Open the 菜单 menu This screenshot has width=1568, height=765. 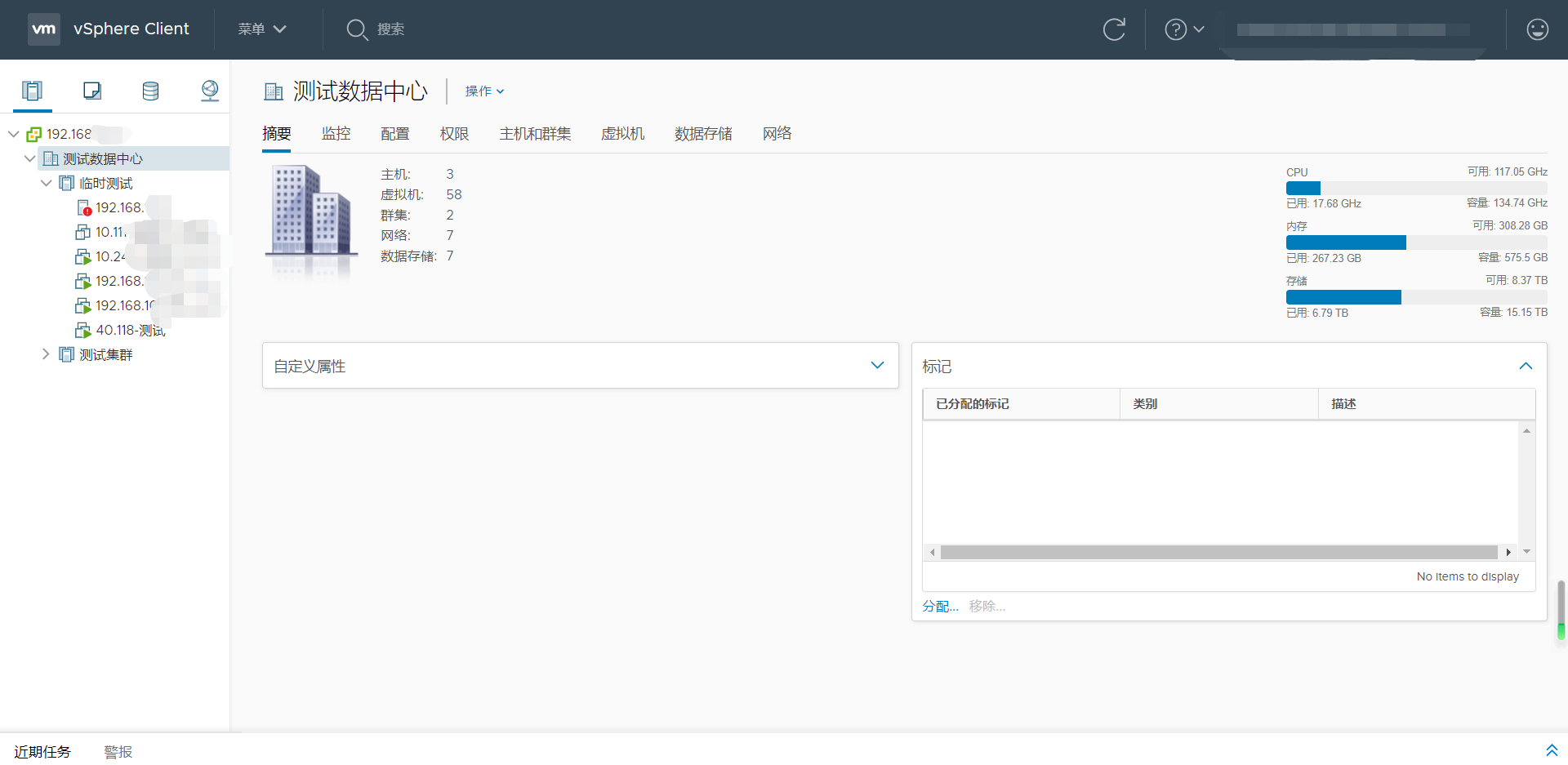coord(261,29)
